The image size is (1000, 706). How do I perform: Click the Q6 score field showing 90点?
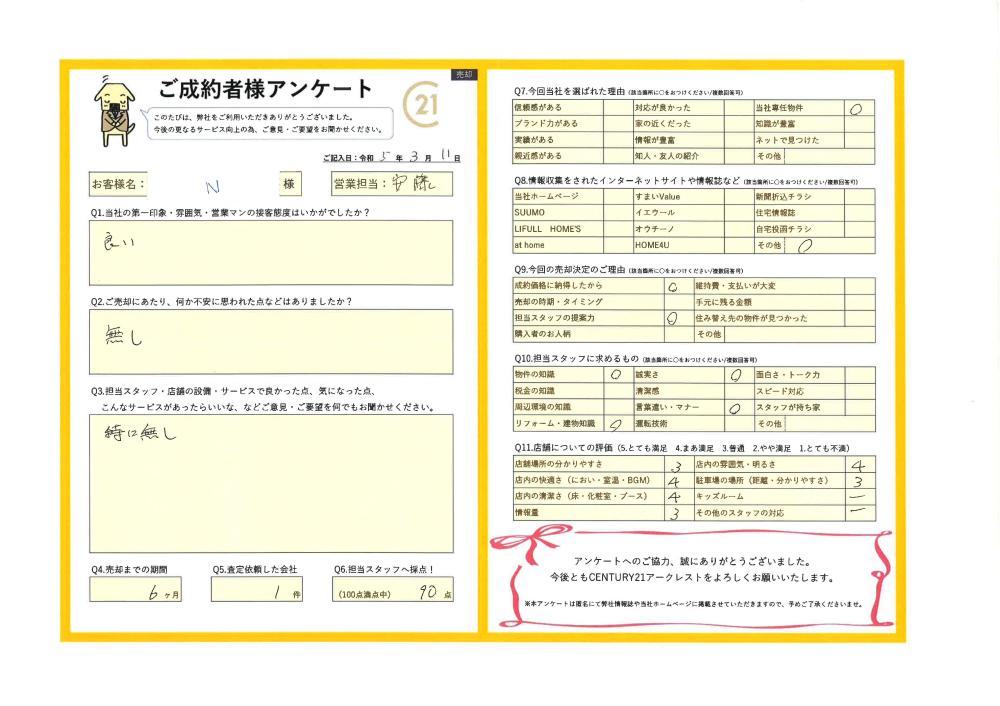pyautogui.click(x=393, y=590)
